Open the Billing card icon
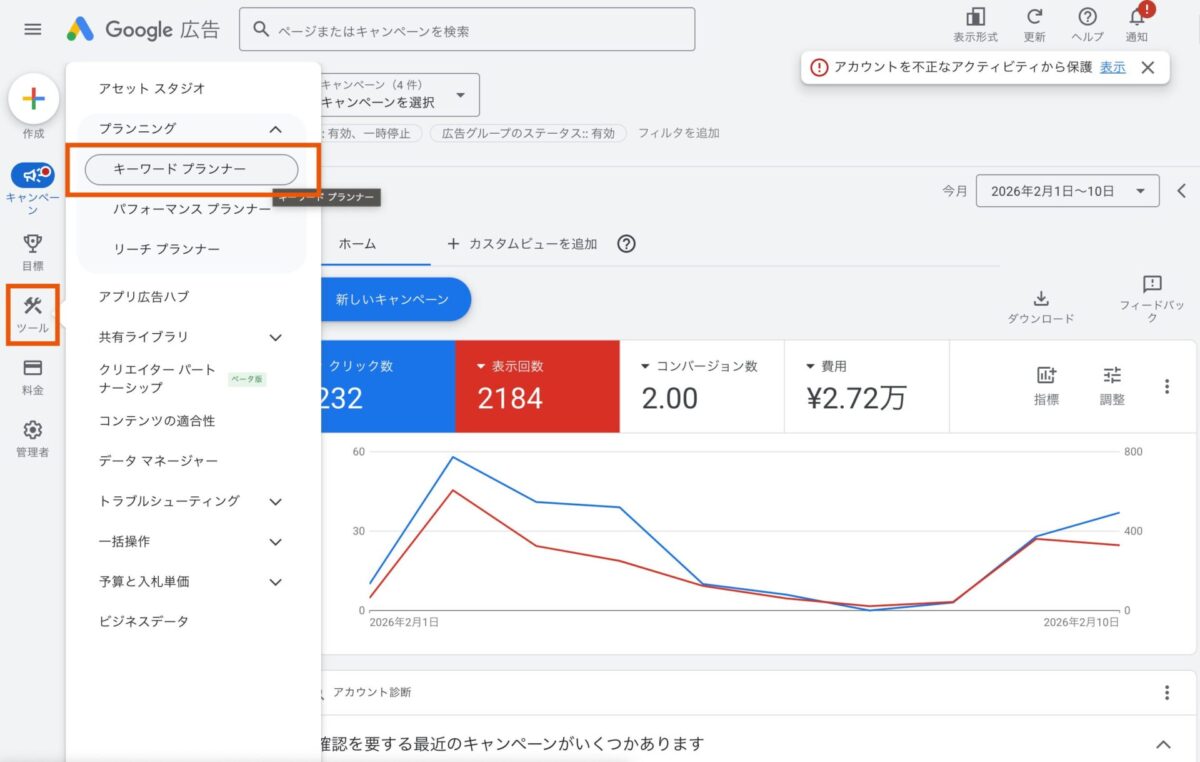 32,368
